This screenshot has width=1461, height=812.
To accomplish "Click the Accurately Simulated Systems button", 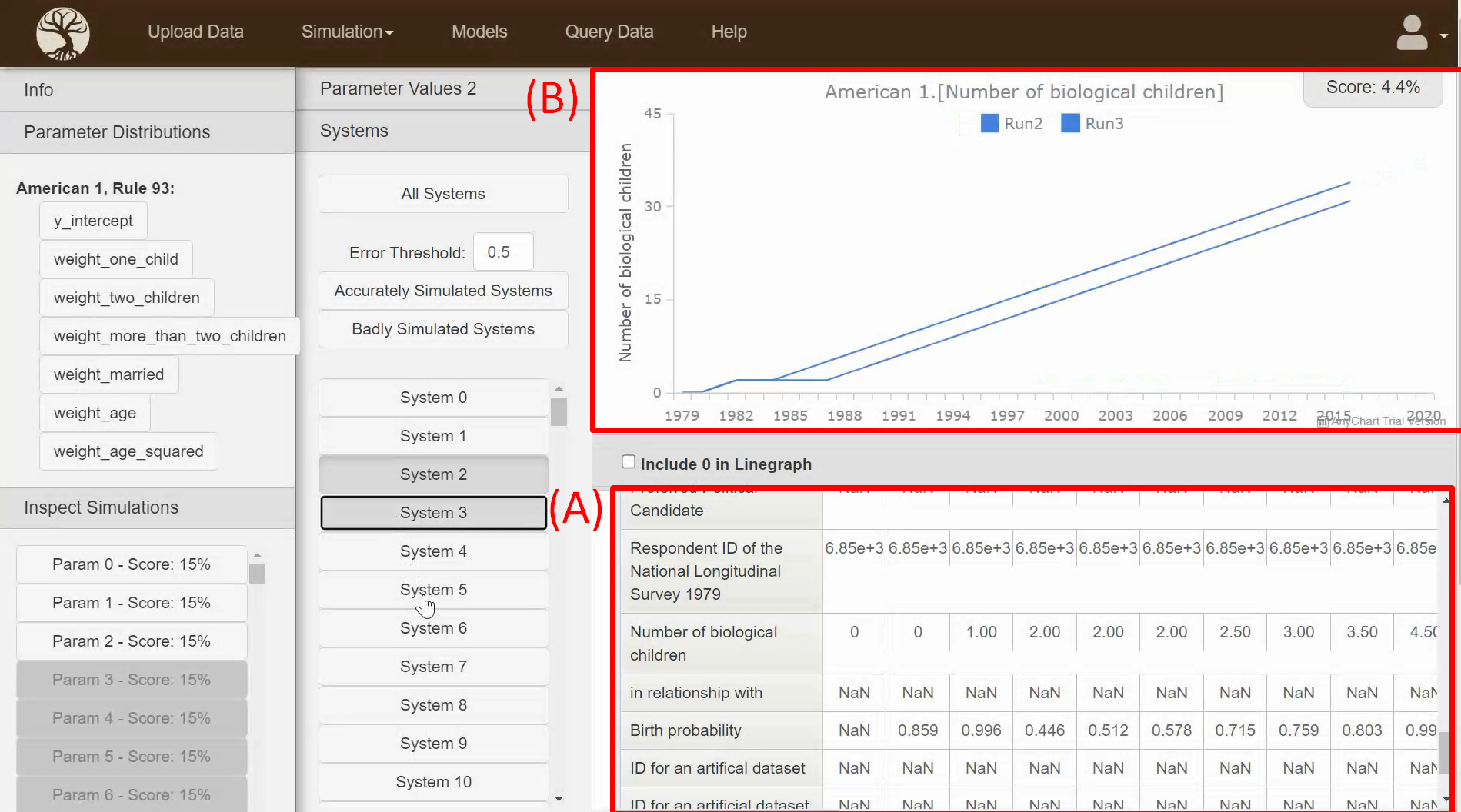I will pos(443,291).
